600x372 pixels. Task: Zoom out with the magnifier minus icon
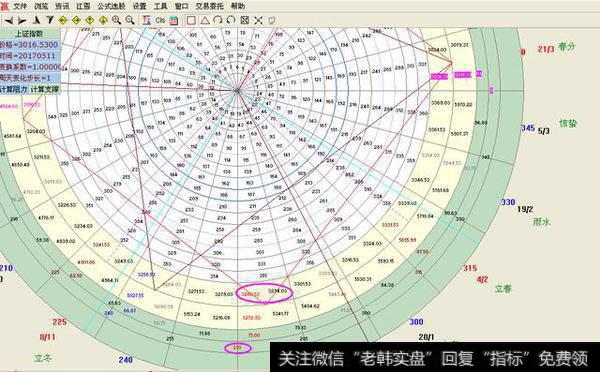[130, 20]
